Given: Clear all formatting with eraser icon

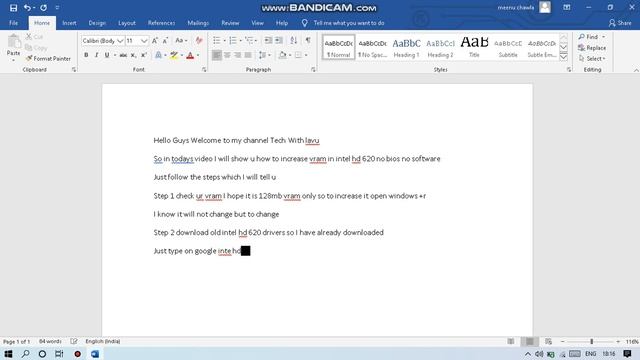Looking at the screenshot, I should pyautogui.click(x=199, y=40).
